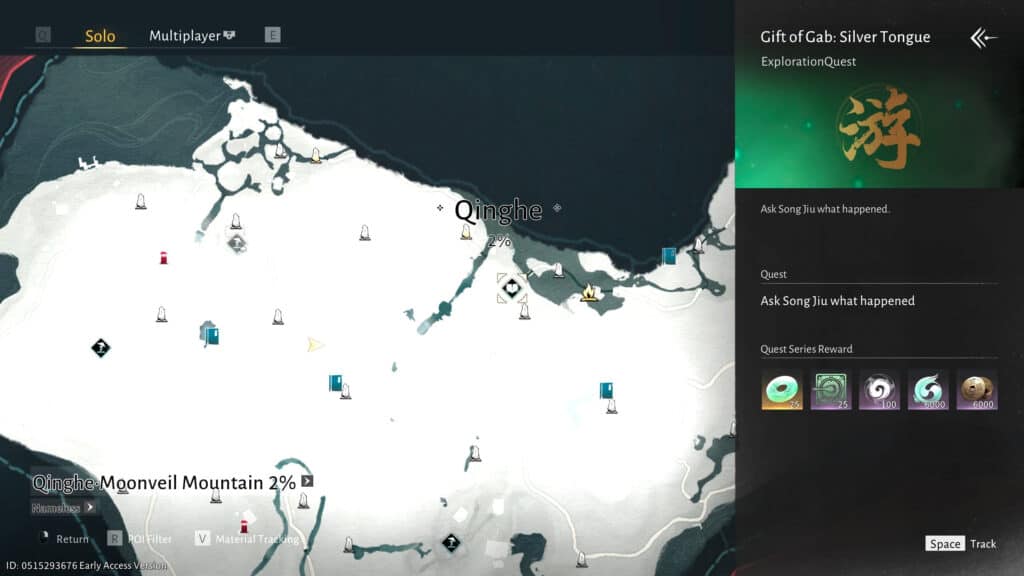
Task: Click the black diamond marker on west side
Action: (x=100, y=348)
